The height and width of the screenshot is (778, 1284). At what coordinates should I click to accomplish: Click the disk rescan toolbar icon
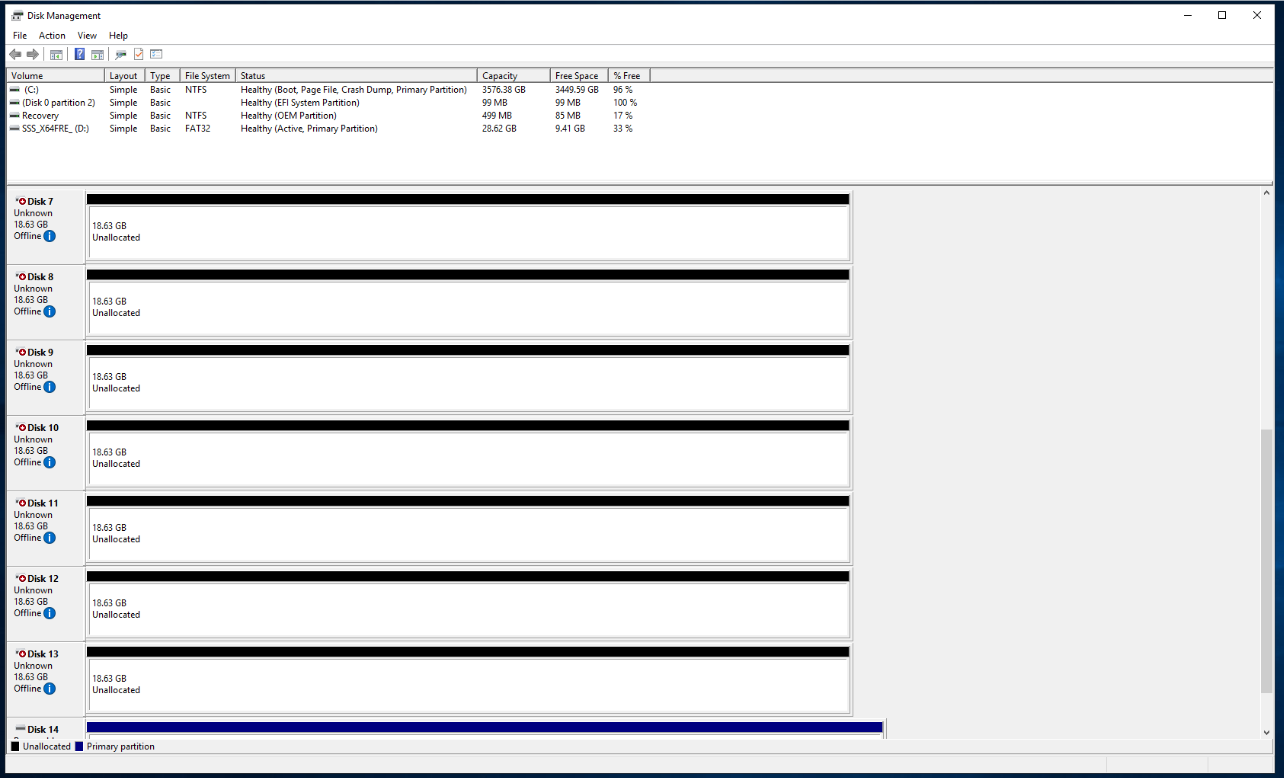(x=120, y=54)
